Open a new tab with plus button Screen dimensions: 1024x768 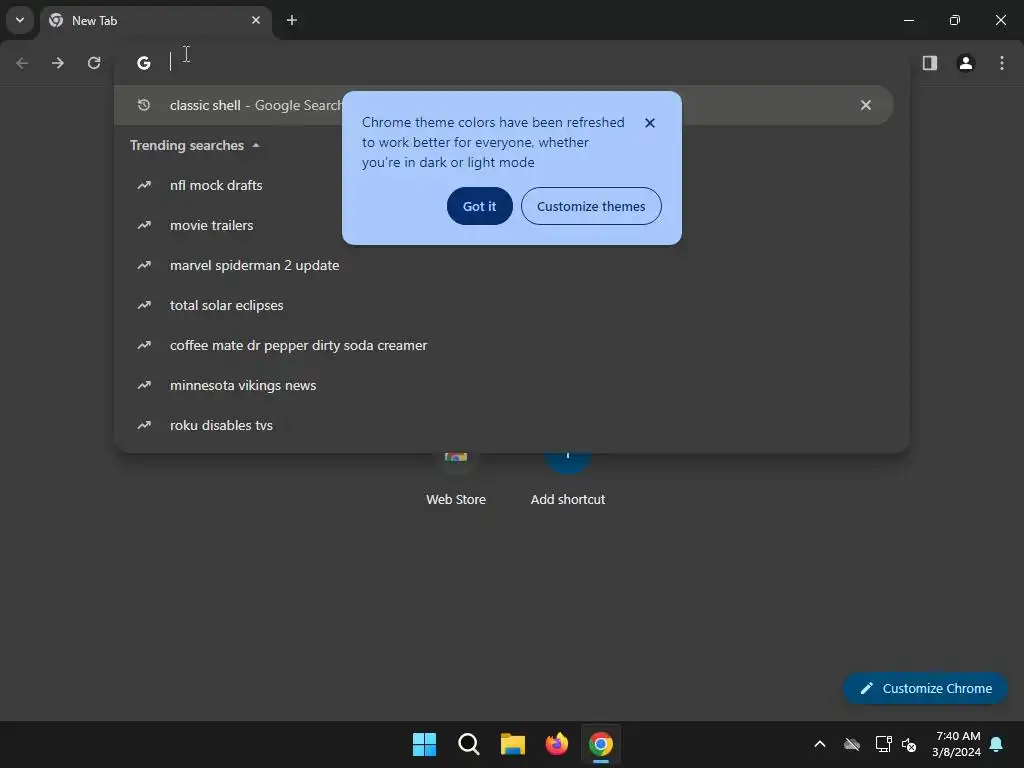(x=292, y=20)
